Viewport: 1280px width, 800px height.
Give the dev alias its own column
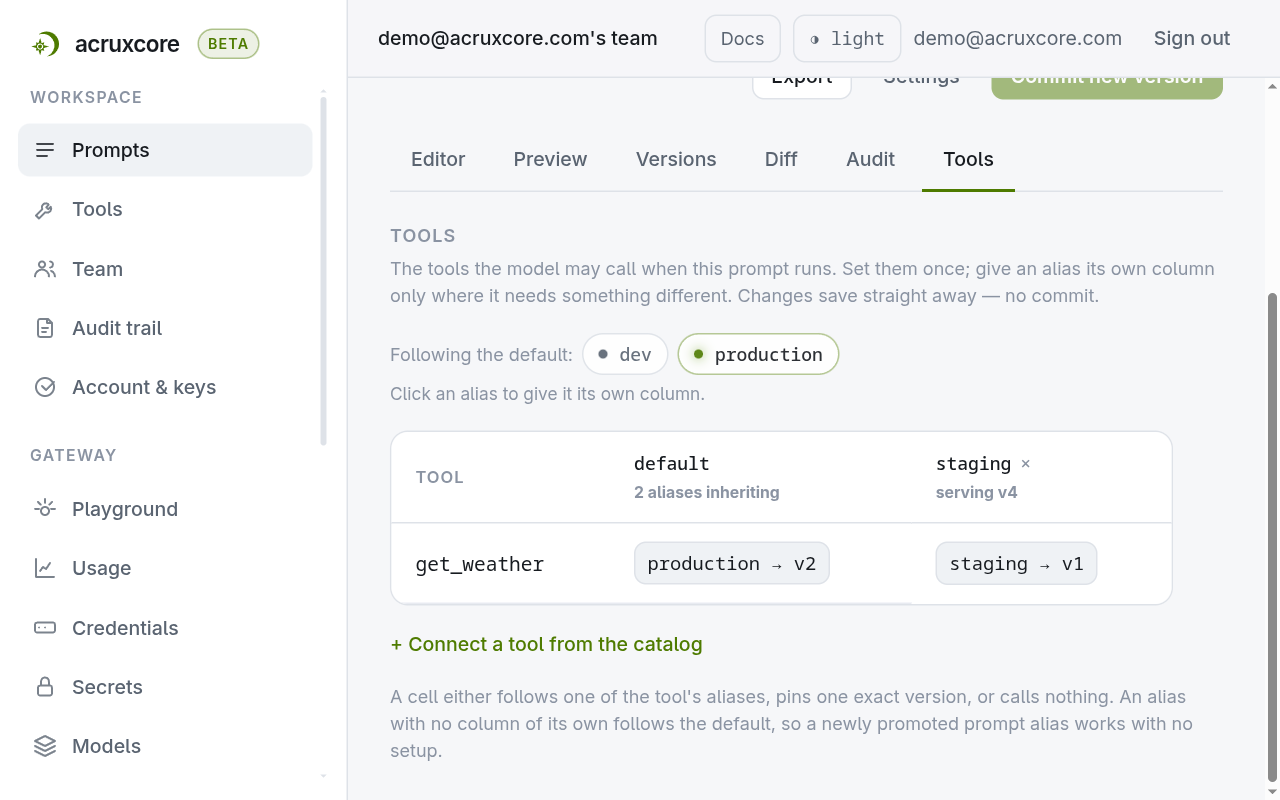point(625,354)
